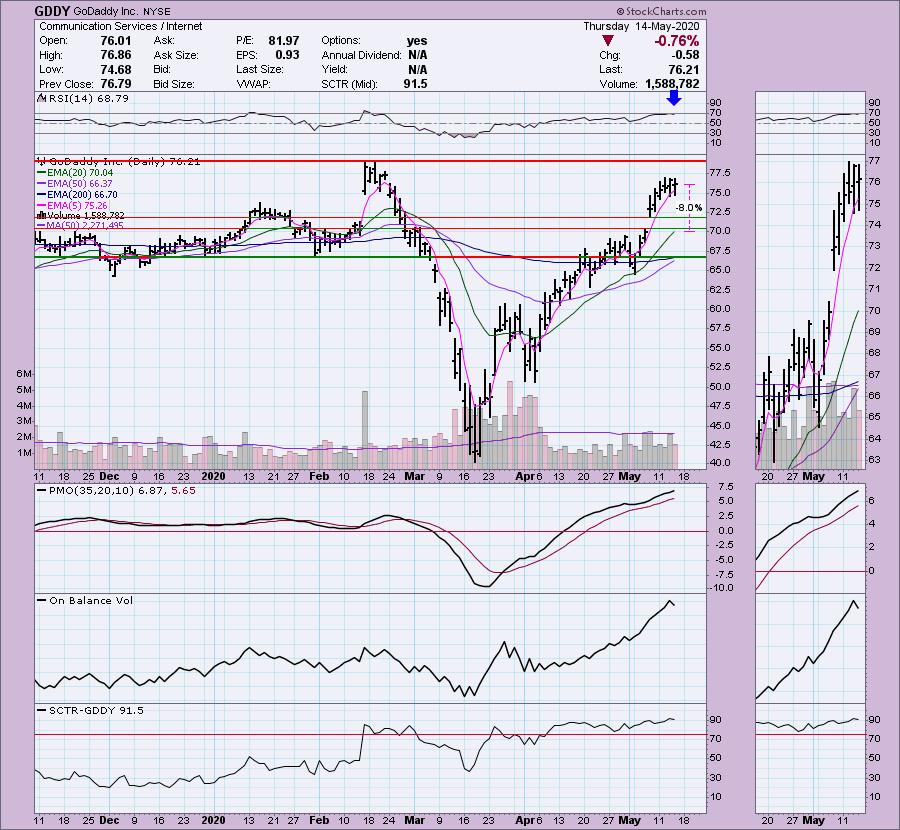Viewport: 900px width, 830px height.
Task: Click the 'VWAP:' label
Action: click(x=253, y=84)
